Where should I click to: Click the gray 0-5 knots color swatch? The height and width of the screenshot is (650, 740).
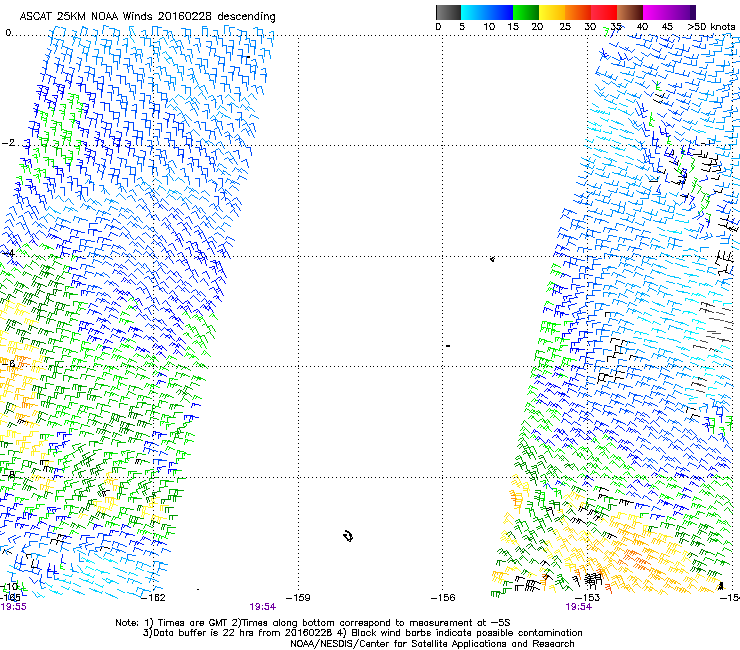pos(448,12)
